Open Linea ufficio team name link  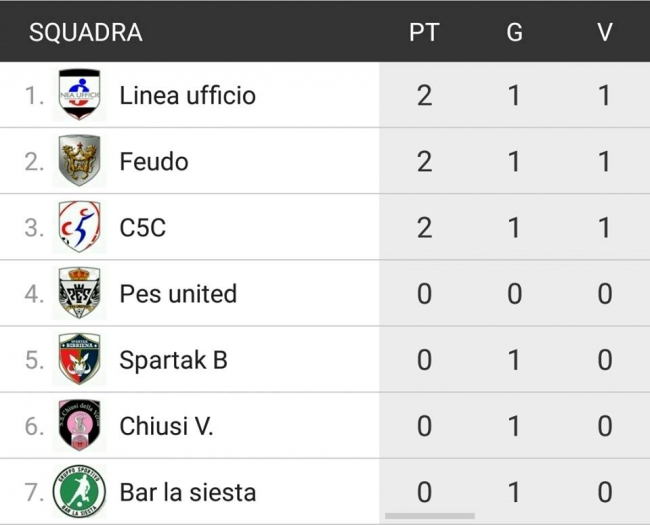[187, 95]
